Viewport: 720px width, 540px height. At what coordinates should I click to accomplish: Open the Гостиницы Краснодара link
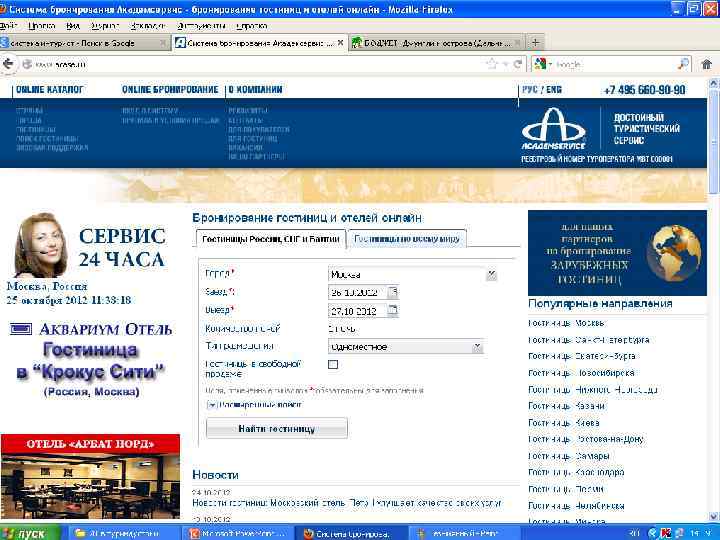pyautogui.click(x=576, y=472)
